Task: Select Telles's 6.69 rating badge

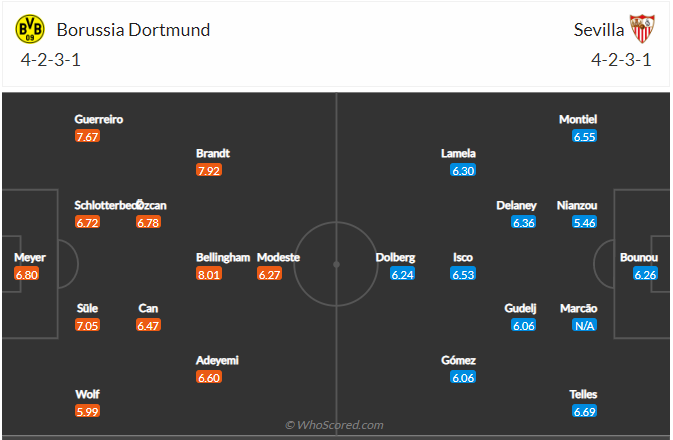Action: click(x=585, y=411)
